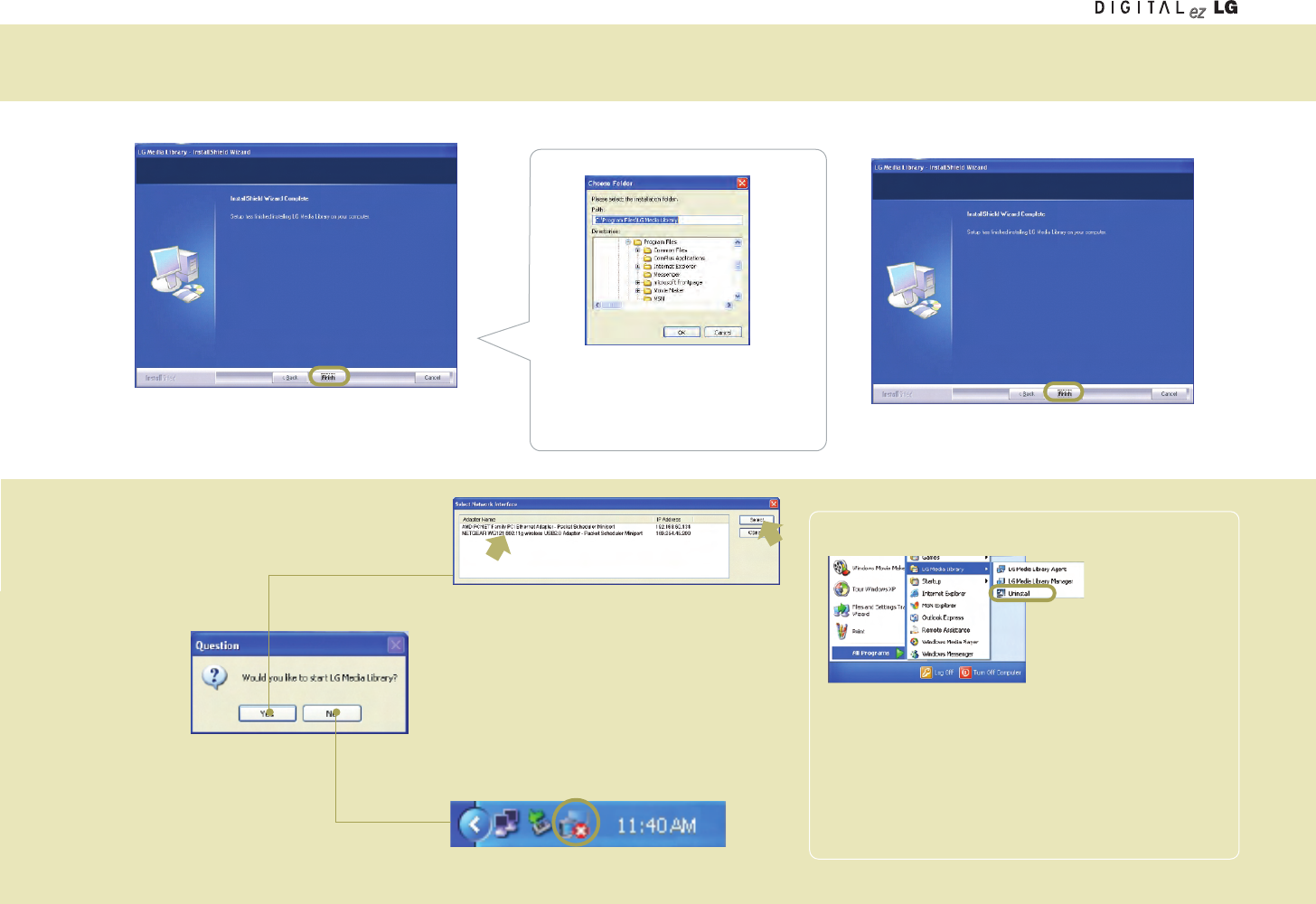Click the Log Off button

937,673
